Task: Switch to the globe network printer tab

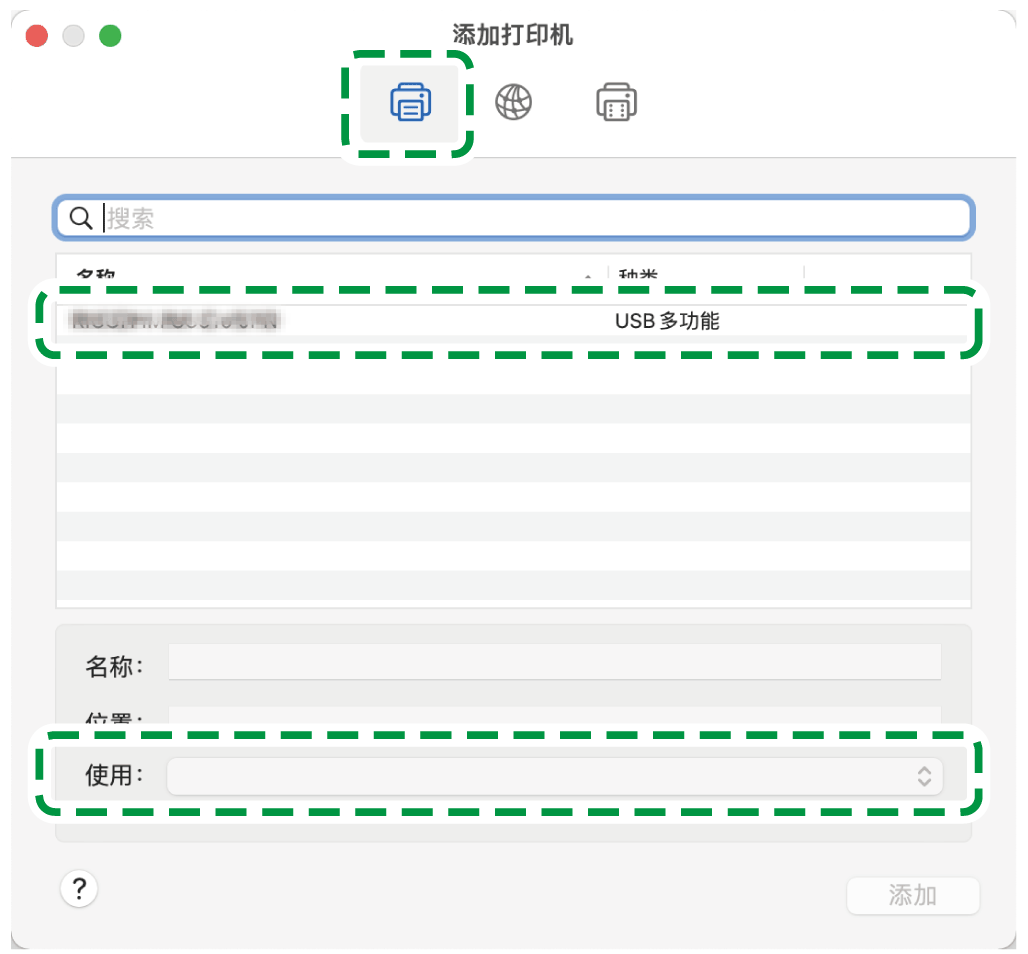Action: tap(514, 101)
